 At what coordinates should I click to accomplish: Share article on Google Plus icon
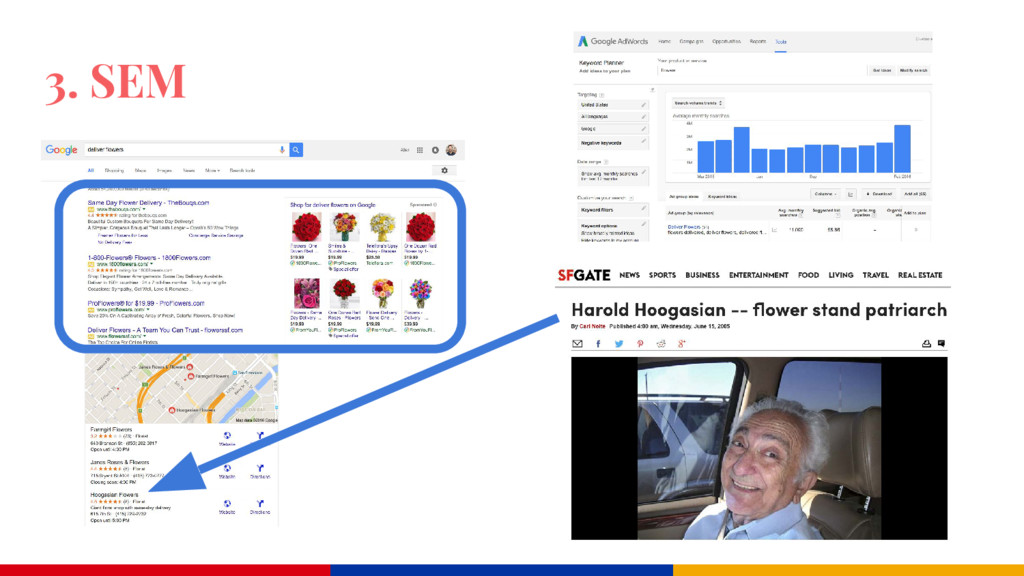pos(682,344)
